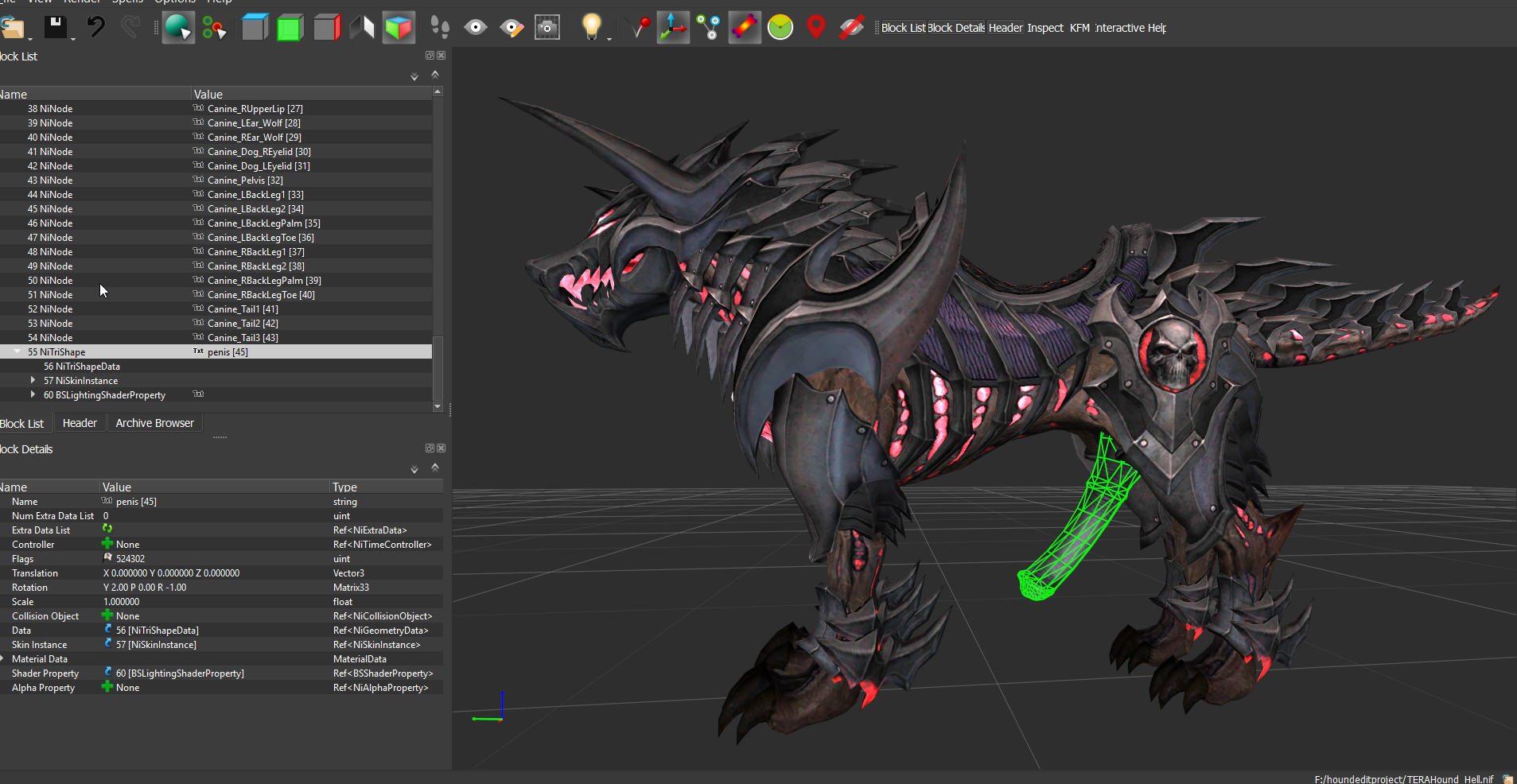The height and width of the screenshot is (784, 1517).
Task: Expand the 60 BSLightingShaderProperty node
Action: pos(33,394)
